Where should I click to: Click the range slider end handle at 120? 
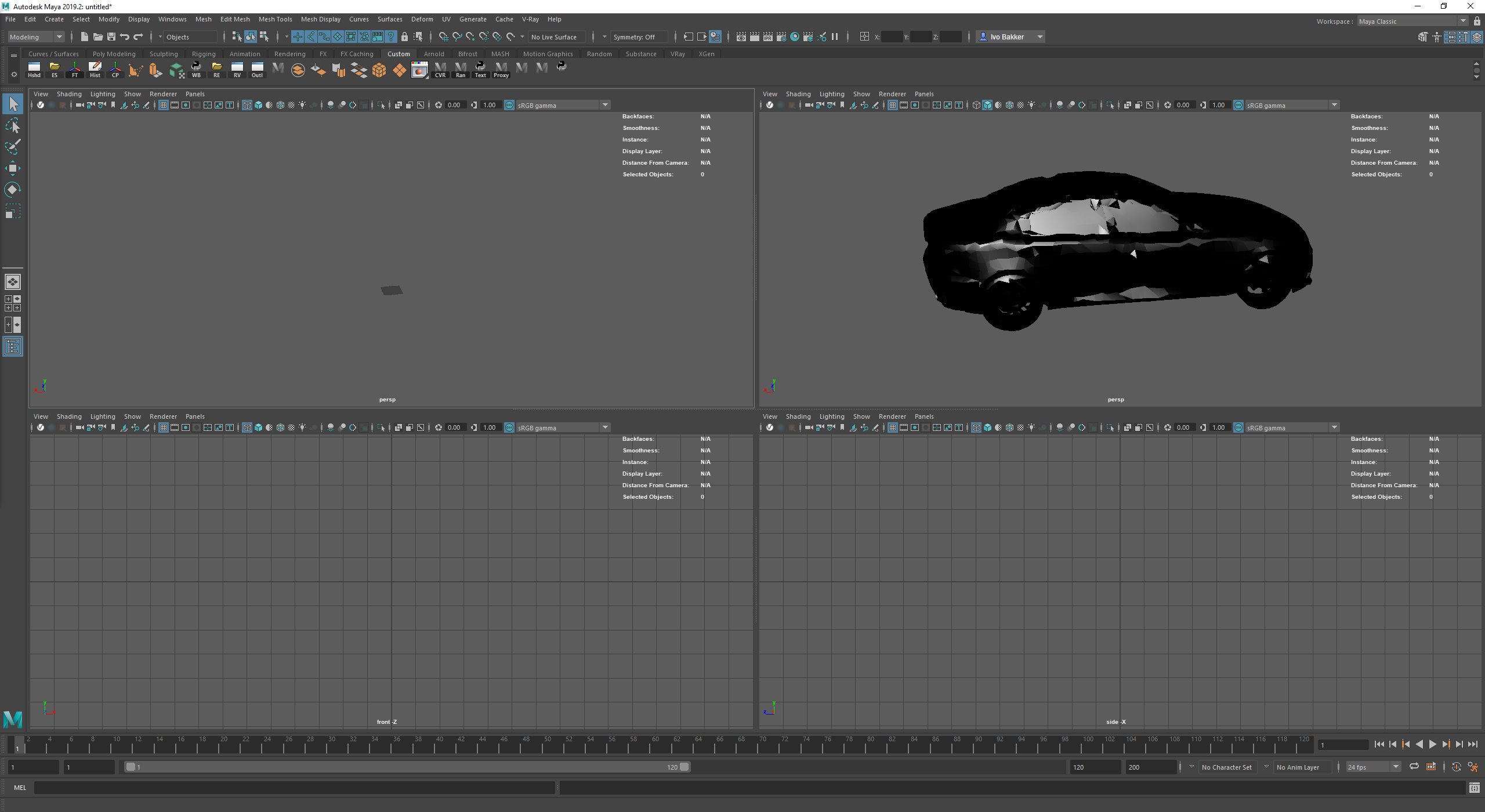pyautogui.click(x=684, y=767)
